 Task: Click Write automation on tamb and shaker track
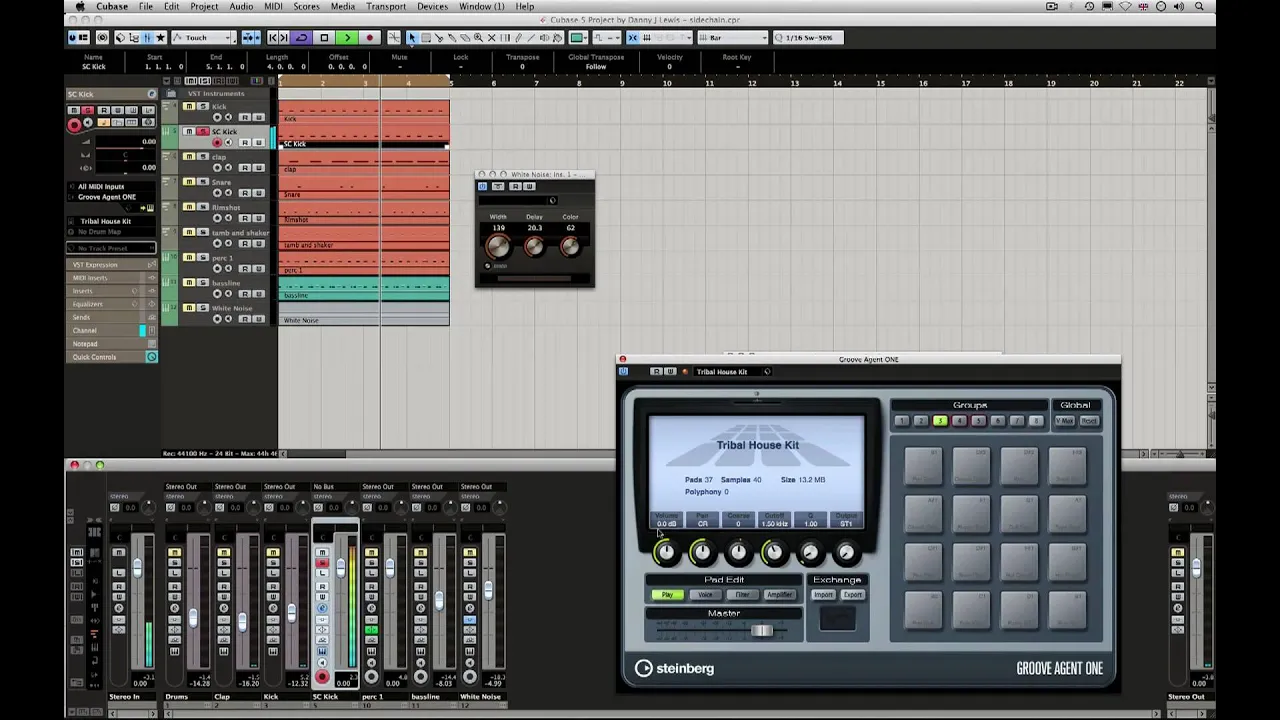click(258, 243)
